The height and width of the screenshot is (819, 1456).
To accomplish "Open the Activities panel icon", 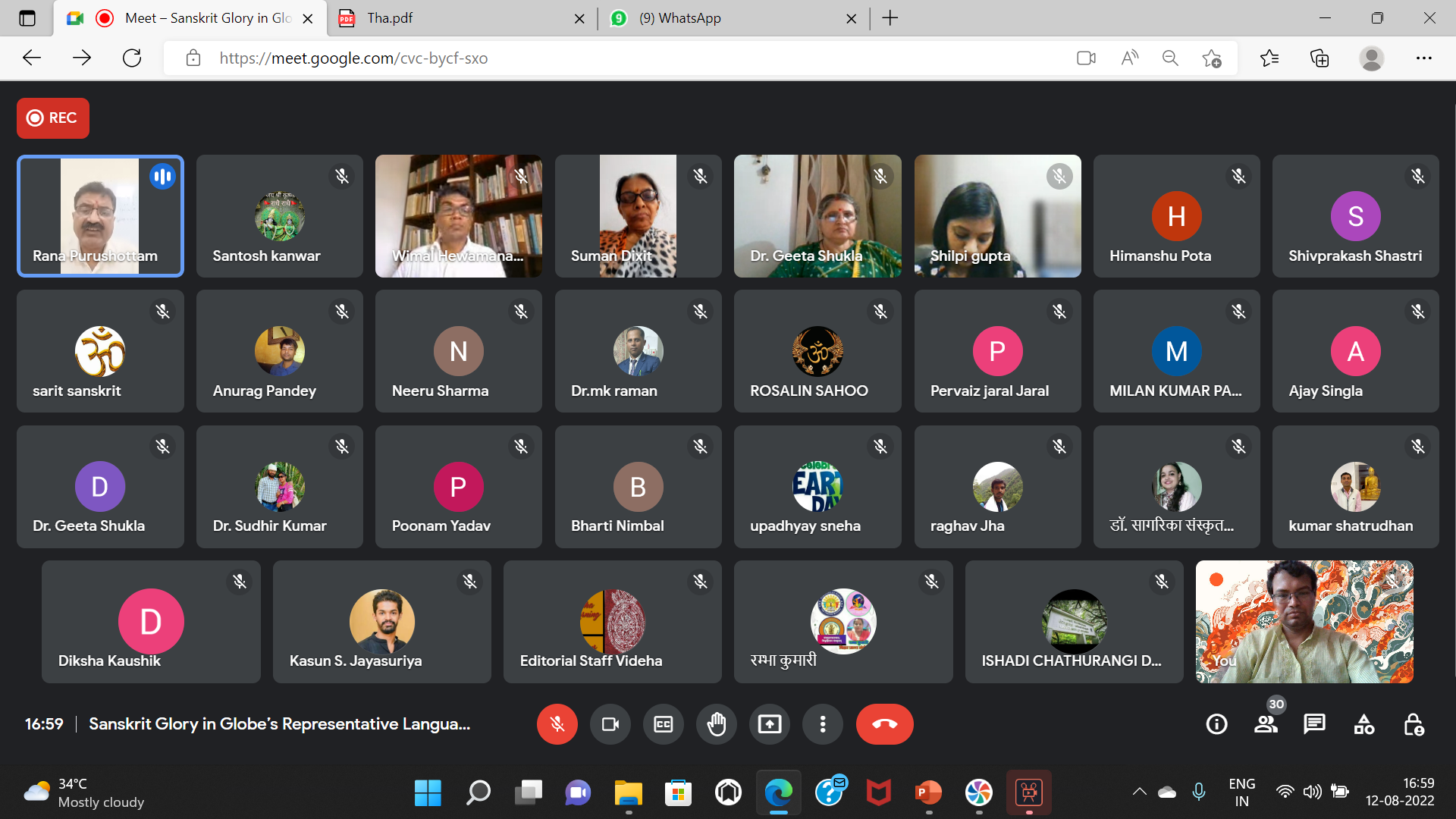I will (1363, 724).
